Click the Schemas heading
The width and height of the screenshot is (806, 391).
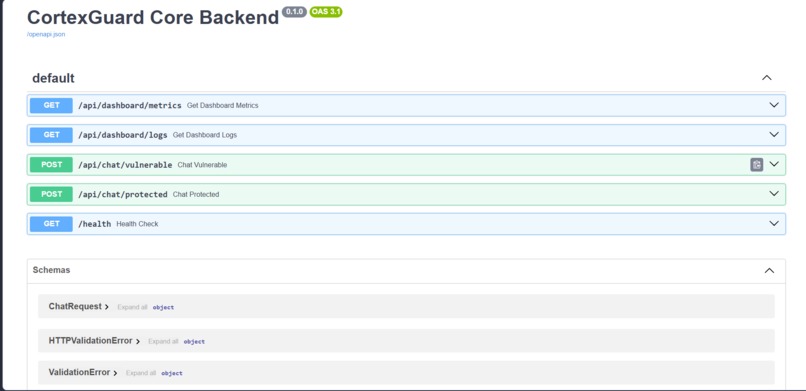pyautogui.click(x=51, y=270)
